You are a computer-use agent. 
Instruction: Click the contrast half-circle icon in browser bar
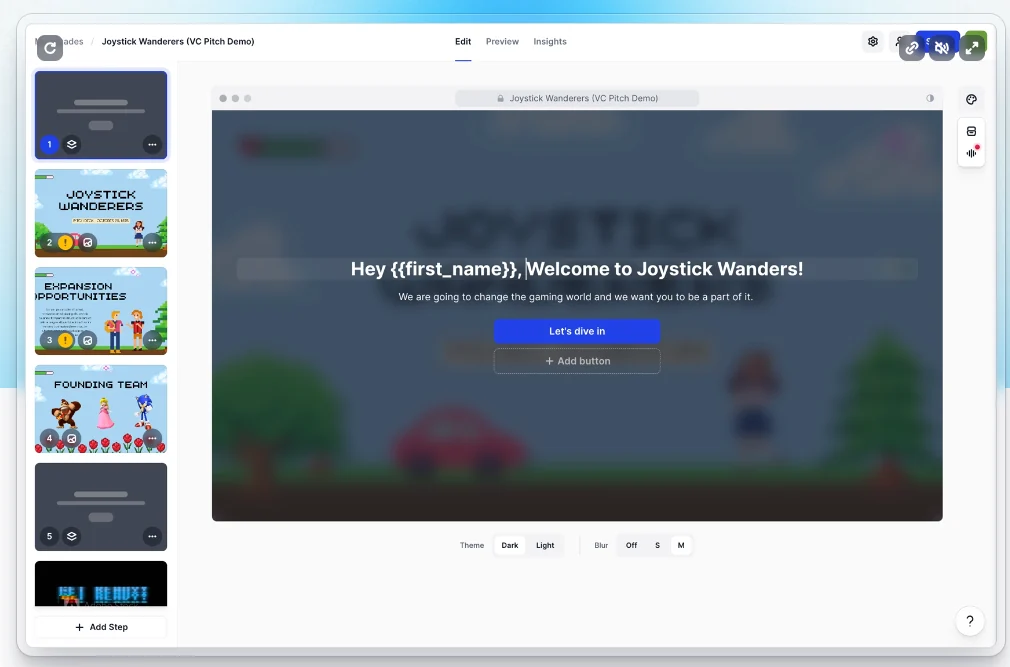click(x=930, y=99)
